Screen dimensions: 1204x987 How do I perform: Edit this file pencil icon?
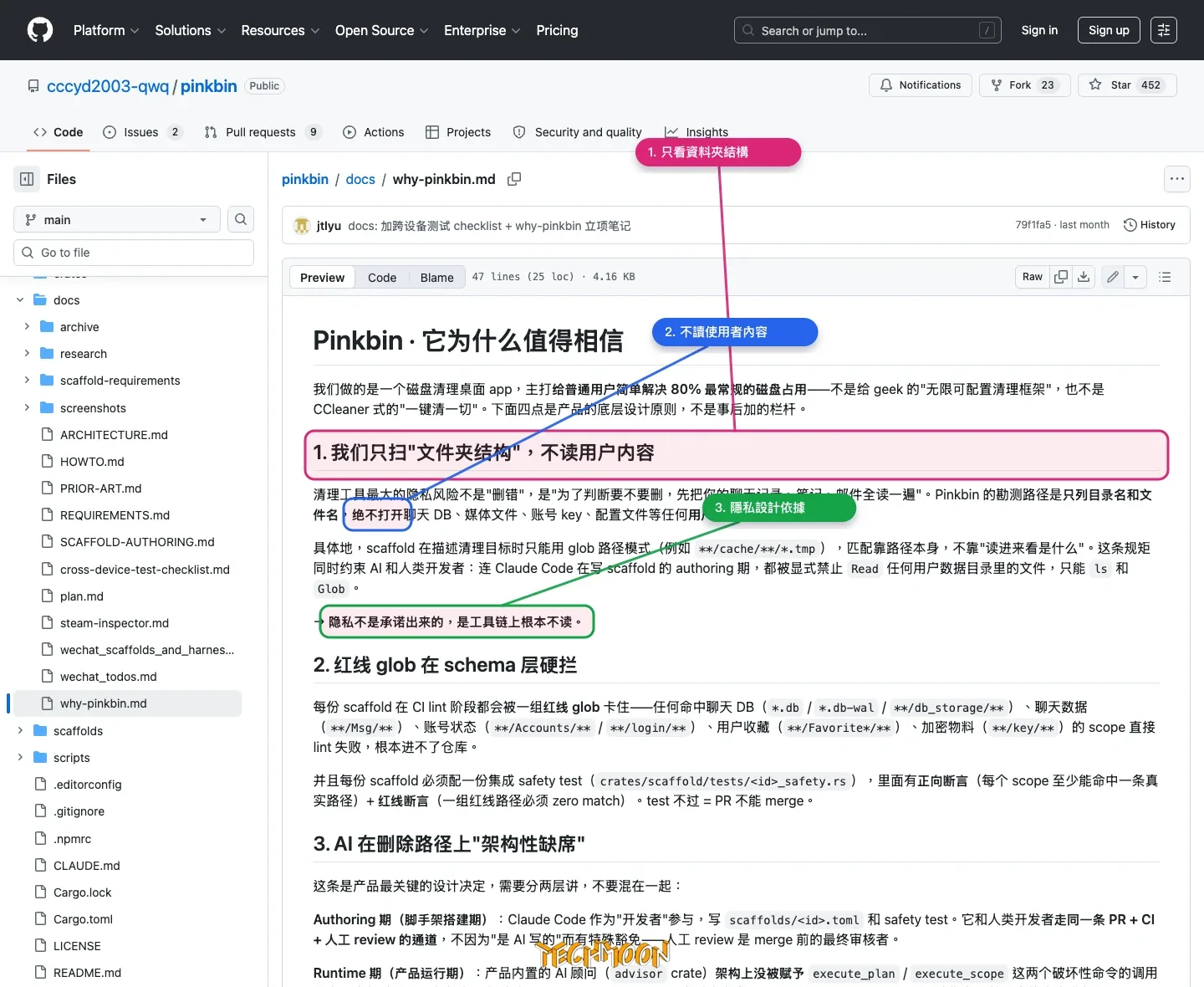(x=1112, y=277)
